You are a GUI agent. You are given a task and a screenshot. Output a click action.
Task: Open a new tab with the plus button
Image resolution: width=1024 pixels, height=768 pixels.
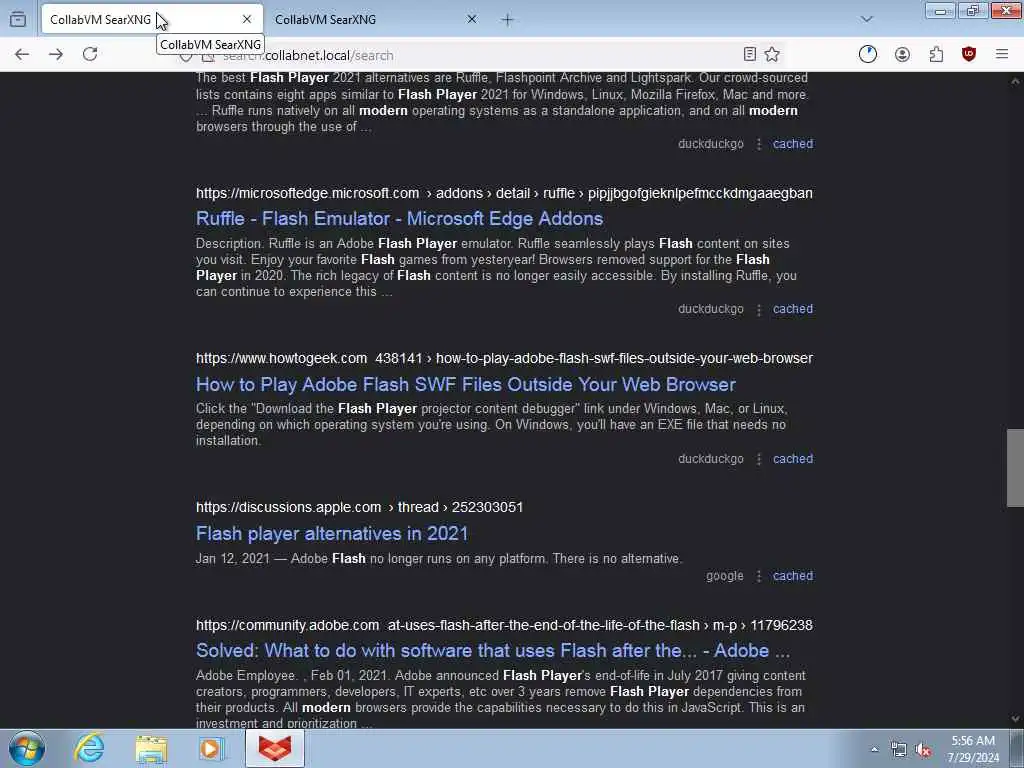coord(507,20)
